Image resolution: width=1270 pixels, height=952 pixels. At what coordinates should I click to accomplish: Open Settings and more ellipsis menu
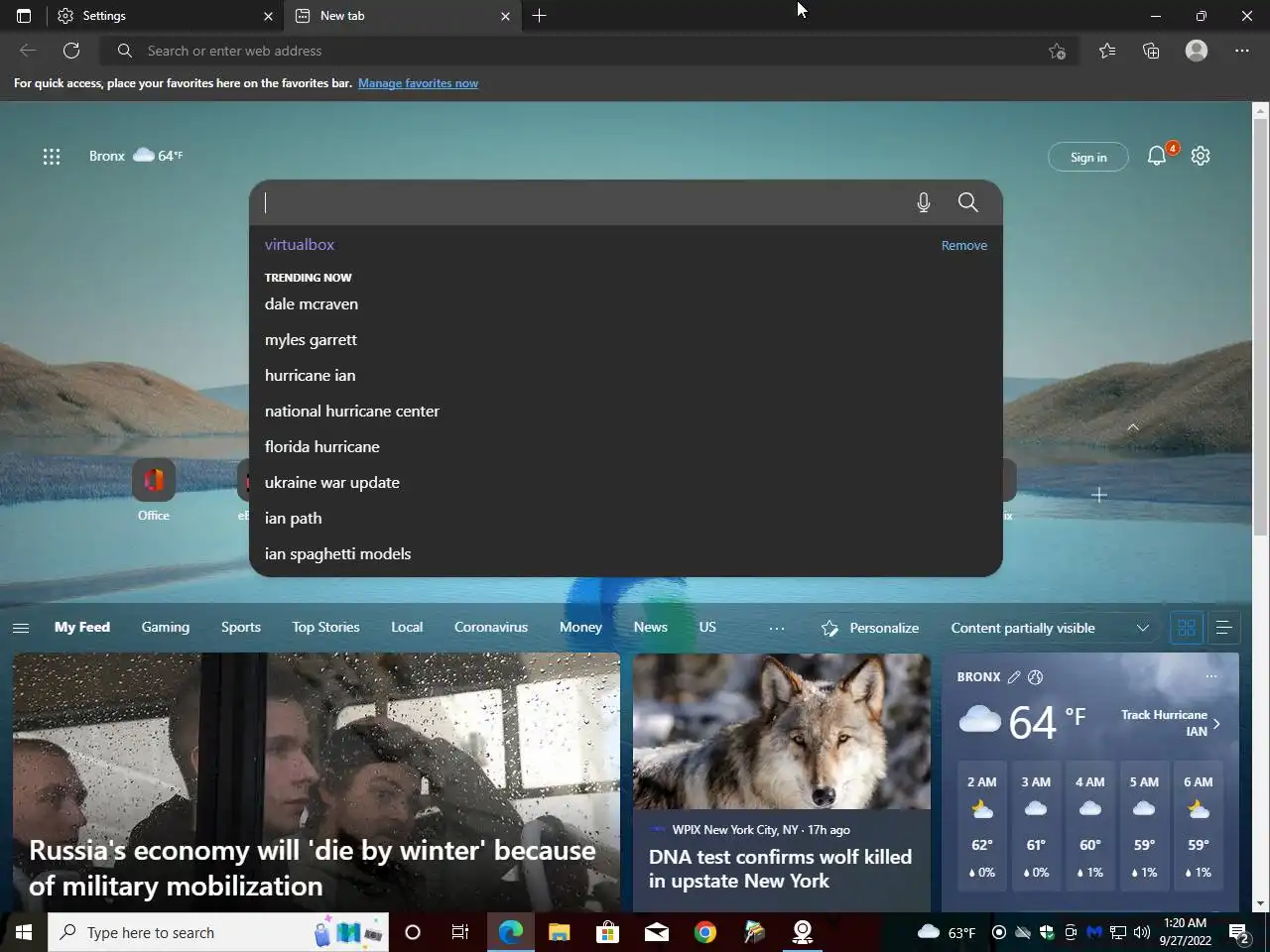pos(1242,51)
